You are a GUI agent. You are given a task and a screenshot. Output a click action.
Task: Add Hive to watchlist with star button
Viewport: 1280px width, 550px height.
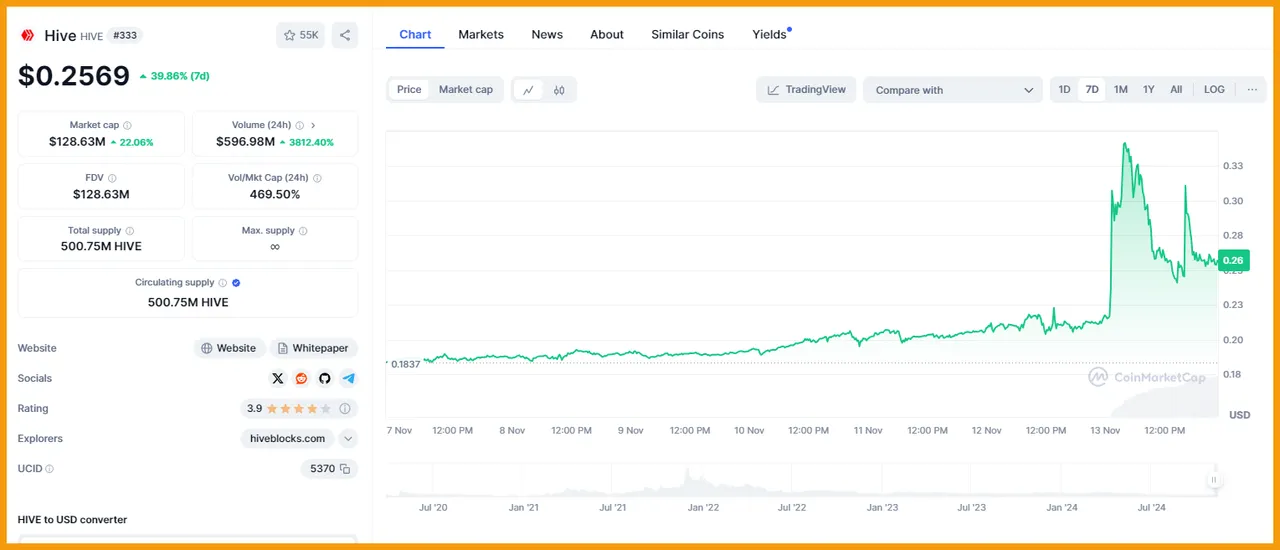click(301, 35)
